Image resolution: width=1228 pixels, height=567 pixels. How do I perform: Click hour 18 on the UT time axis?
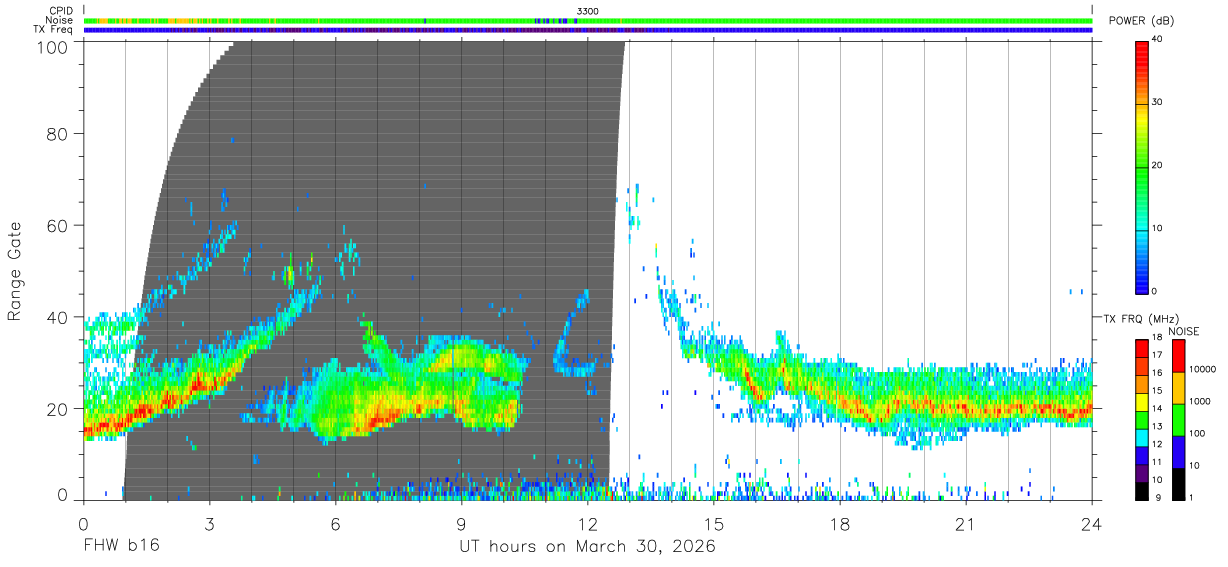pos(840,524)
